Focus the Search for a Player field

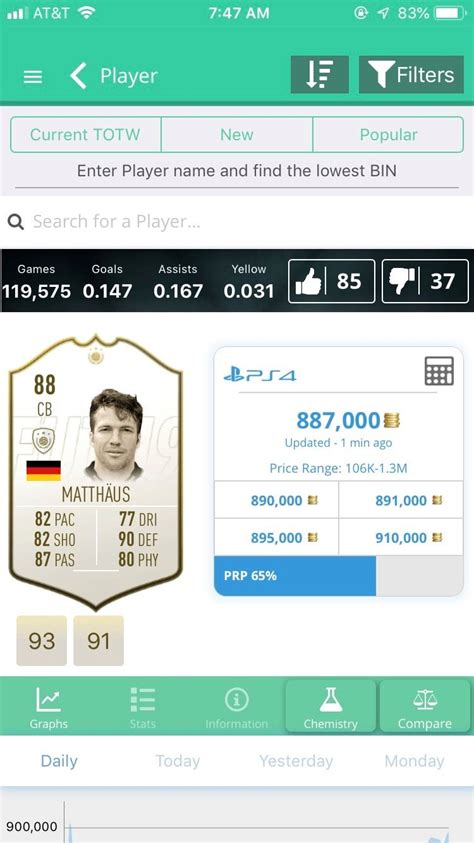(237, 222)
